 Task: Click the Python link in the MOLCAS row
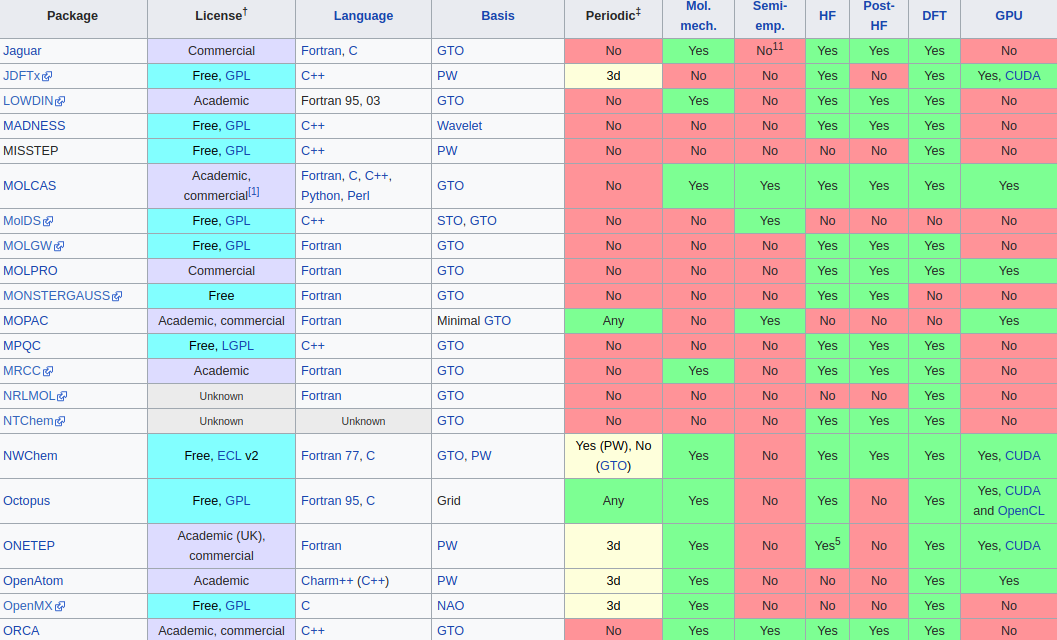coord(320,196)
